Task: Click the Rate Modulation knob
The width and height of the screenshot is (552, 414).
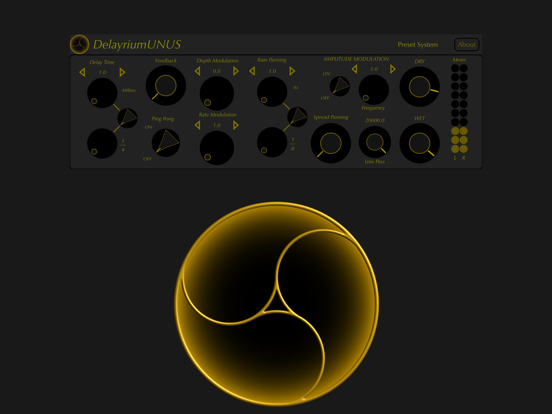Action: [217, 148]
